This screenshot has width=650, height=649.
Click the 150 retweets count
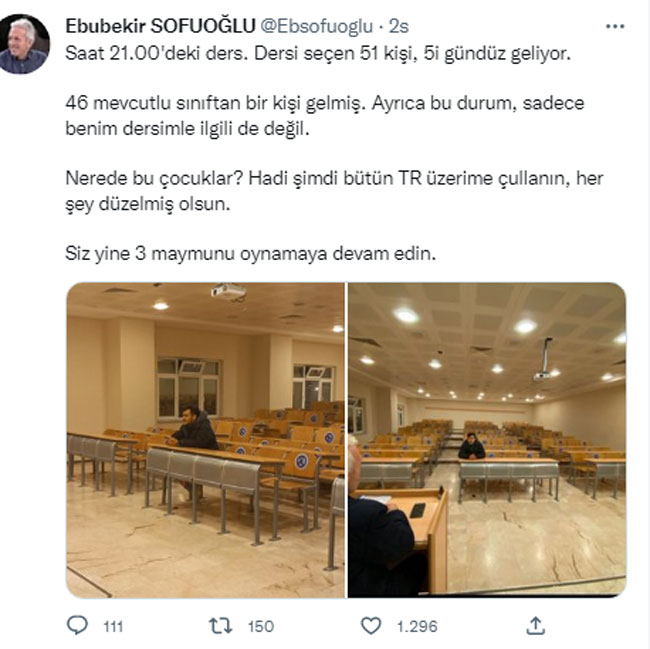tap(261, 626)
